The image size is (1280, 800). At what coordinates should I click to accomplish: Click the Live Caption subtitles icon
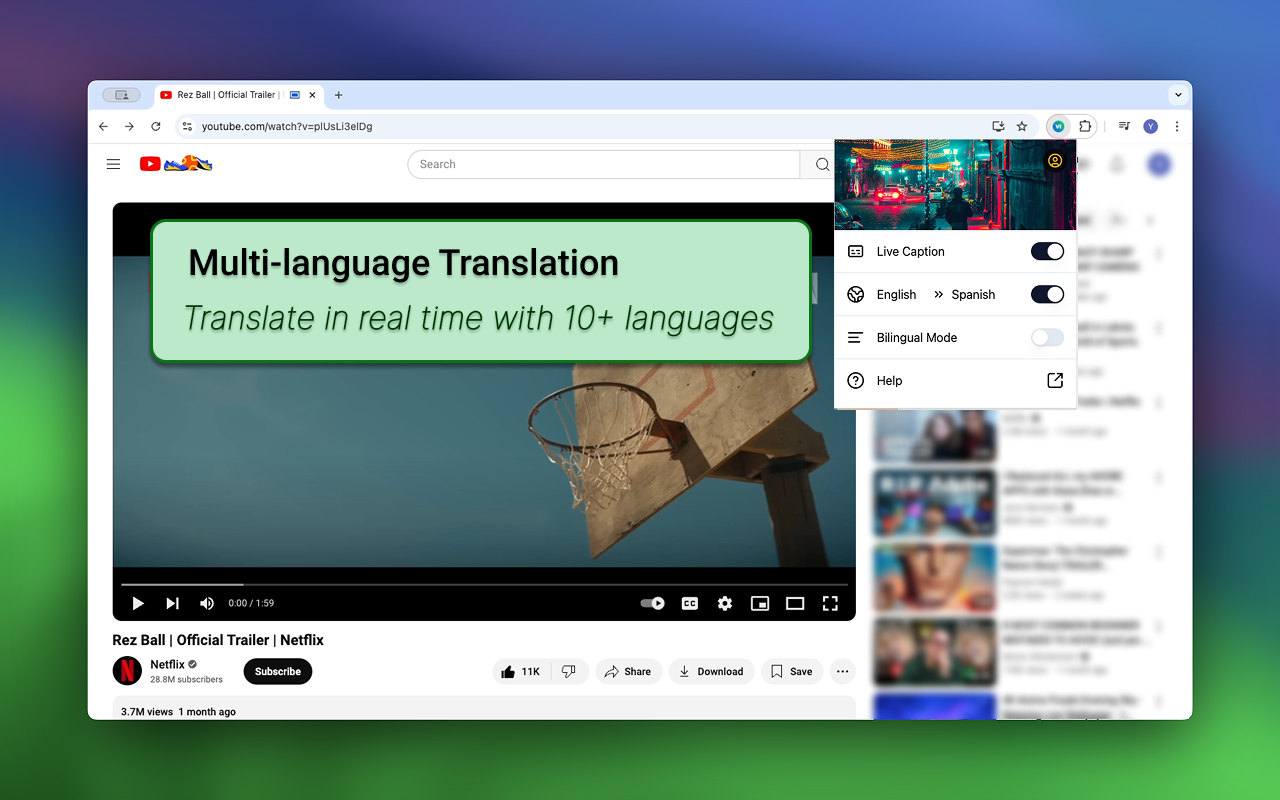click(x=856, y=252)
